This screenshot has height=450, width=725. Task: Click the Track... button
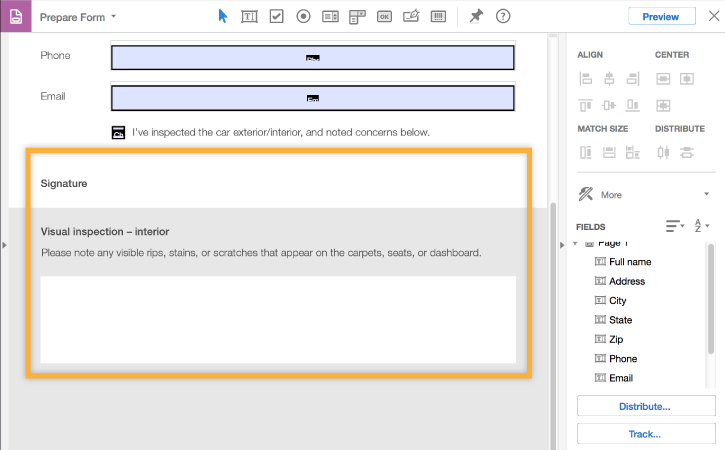coord(646,434)
